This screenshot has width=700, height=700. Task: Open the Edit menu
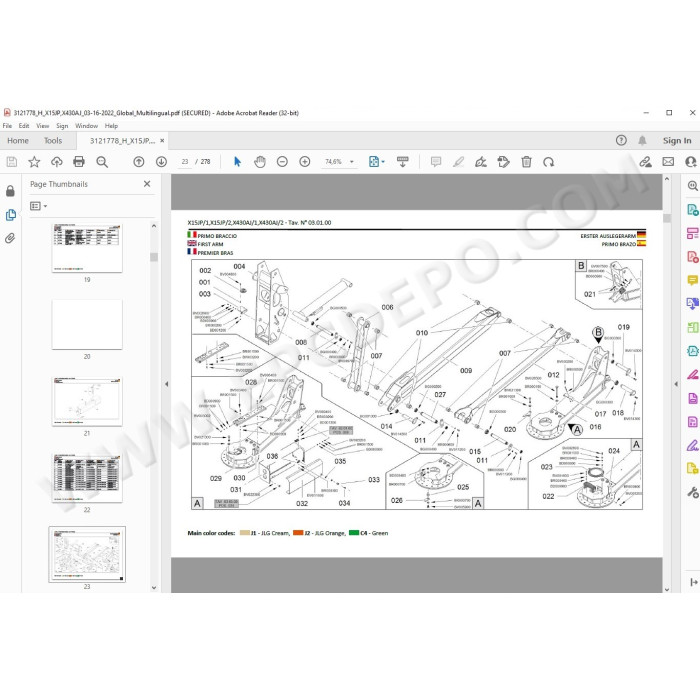pos(24,126)
